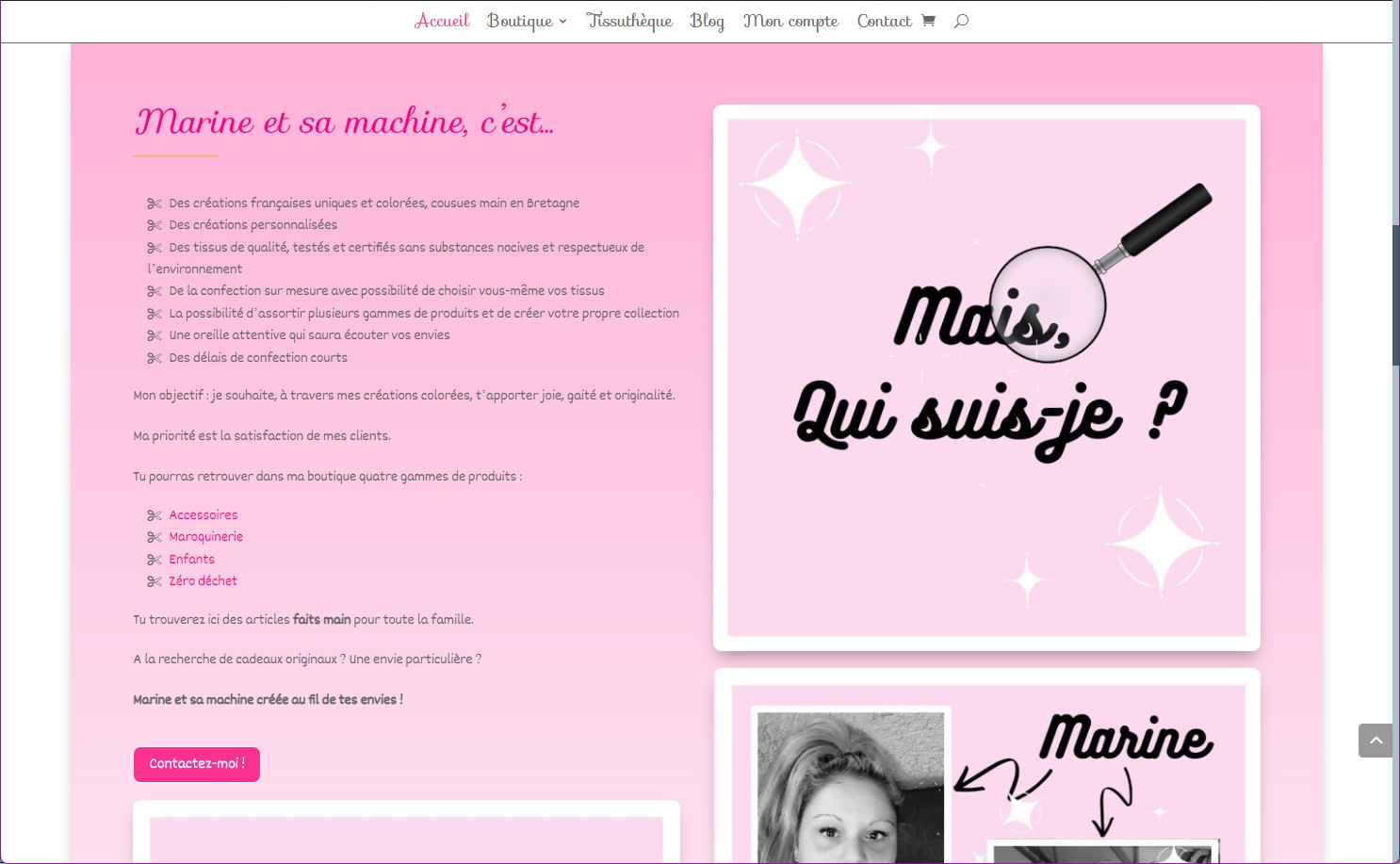The width and height of the screenshot is (1400, 864).
Task: Open Mon compte in the navigation
Action: pyautogui.click(x=790, y=21)
